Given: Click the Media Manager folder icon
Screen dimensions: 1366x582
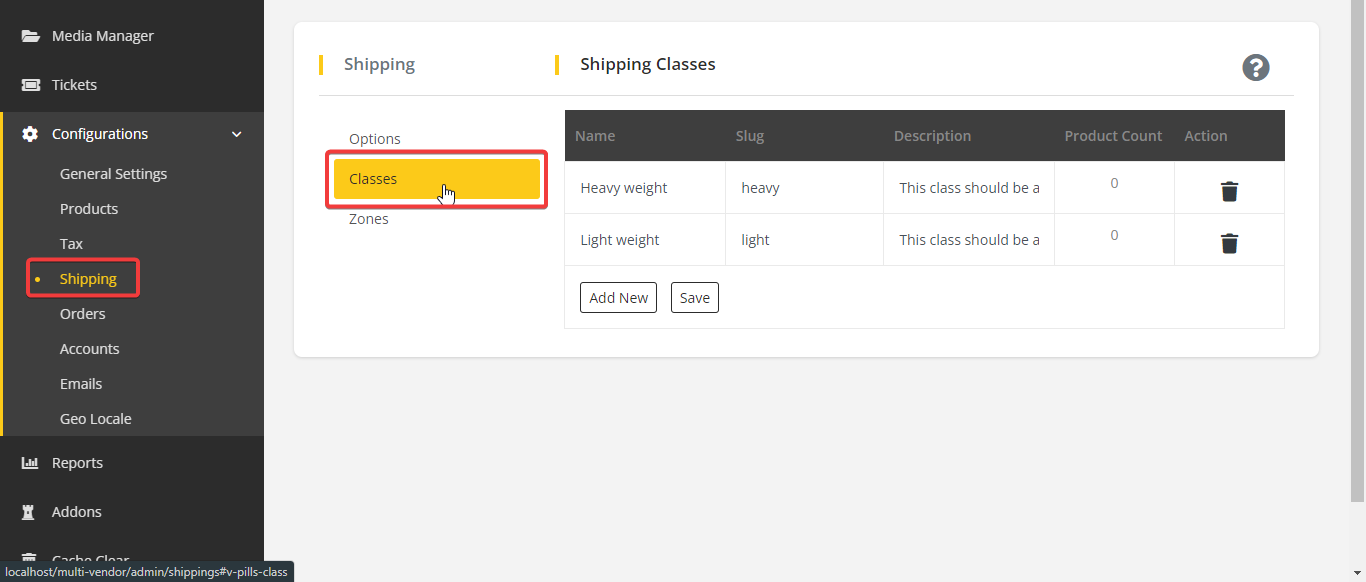Looking at the screenshot, I should point(31,36).
